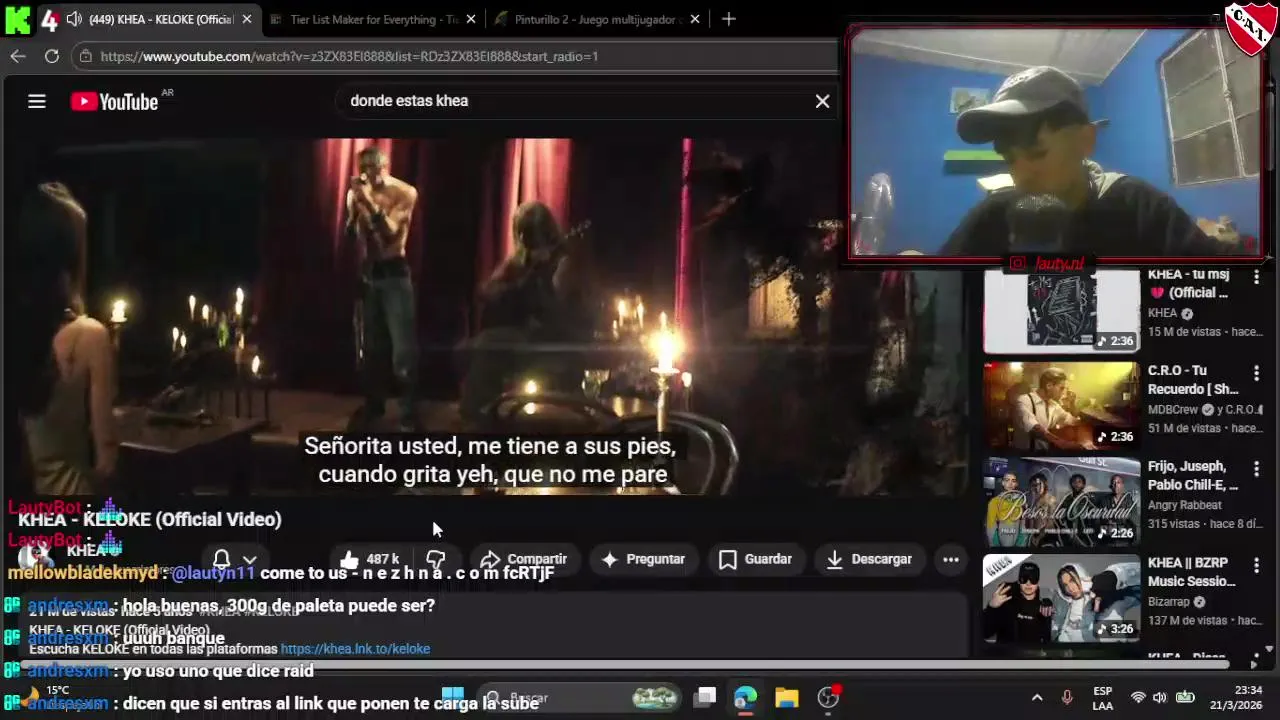Open the more actions three-dot menu

(951, 559)
